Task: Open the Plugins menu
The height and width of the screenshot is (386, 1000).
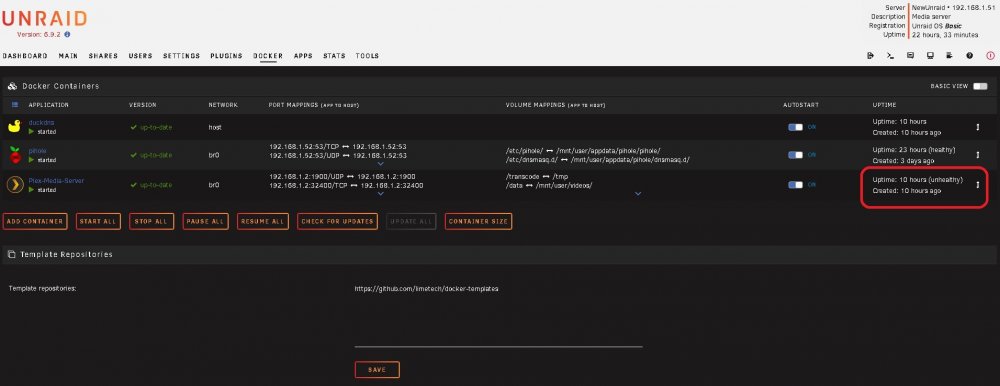Action: click(x=226, y=56)
